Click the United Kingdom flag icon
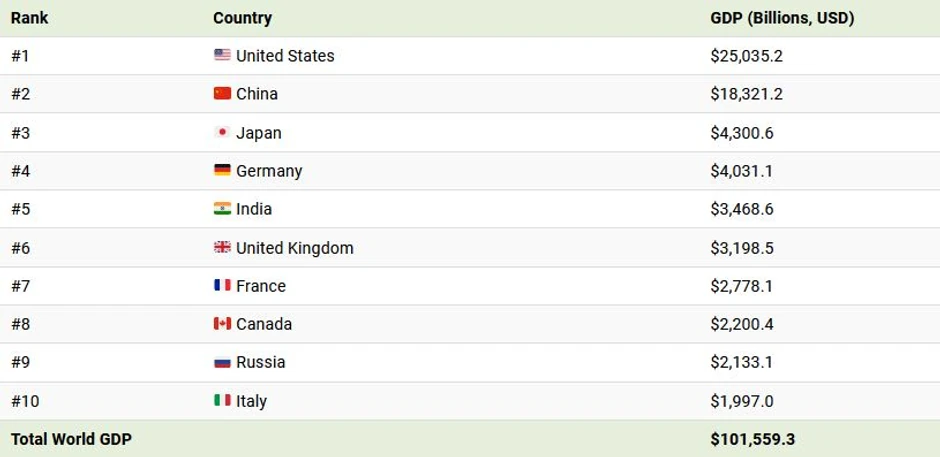940x457 pixels. pos(222,247)
